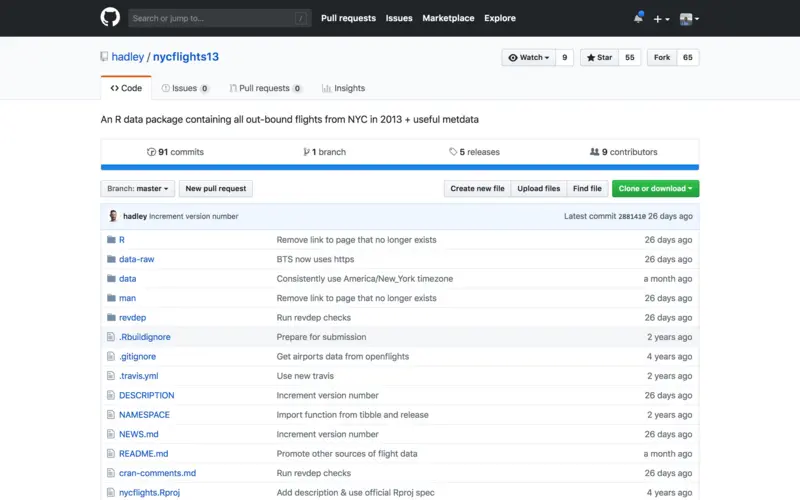
Task: Switch to the Issues tab
Action: (x=185, y=88)
